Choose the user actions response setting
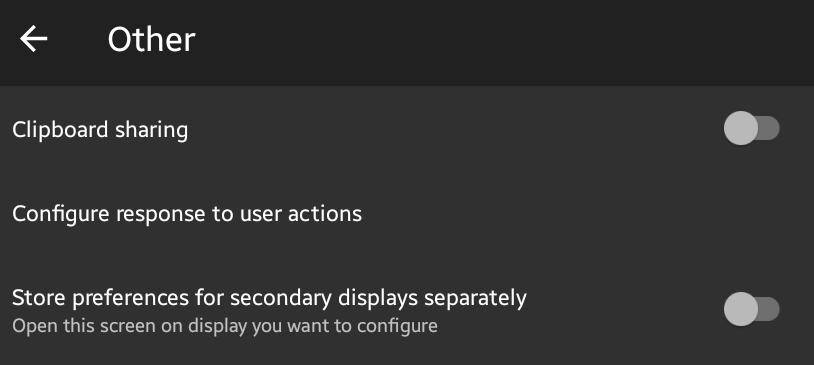The image size is (814, 365). [x=407, y=213]
